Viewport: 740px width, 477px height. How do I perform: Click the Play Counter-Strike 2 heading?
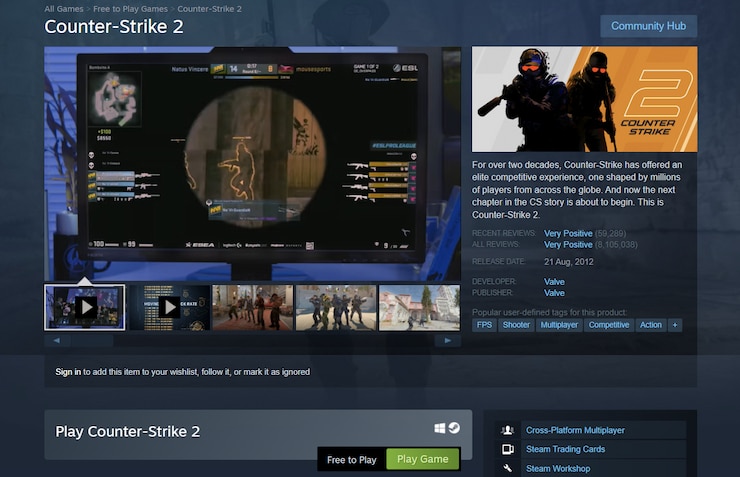pyautogui.click(x=127, y=432)
